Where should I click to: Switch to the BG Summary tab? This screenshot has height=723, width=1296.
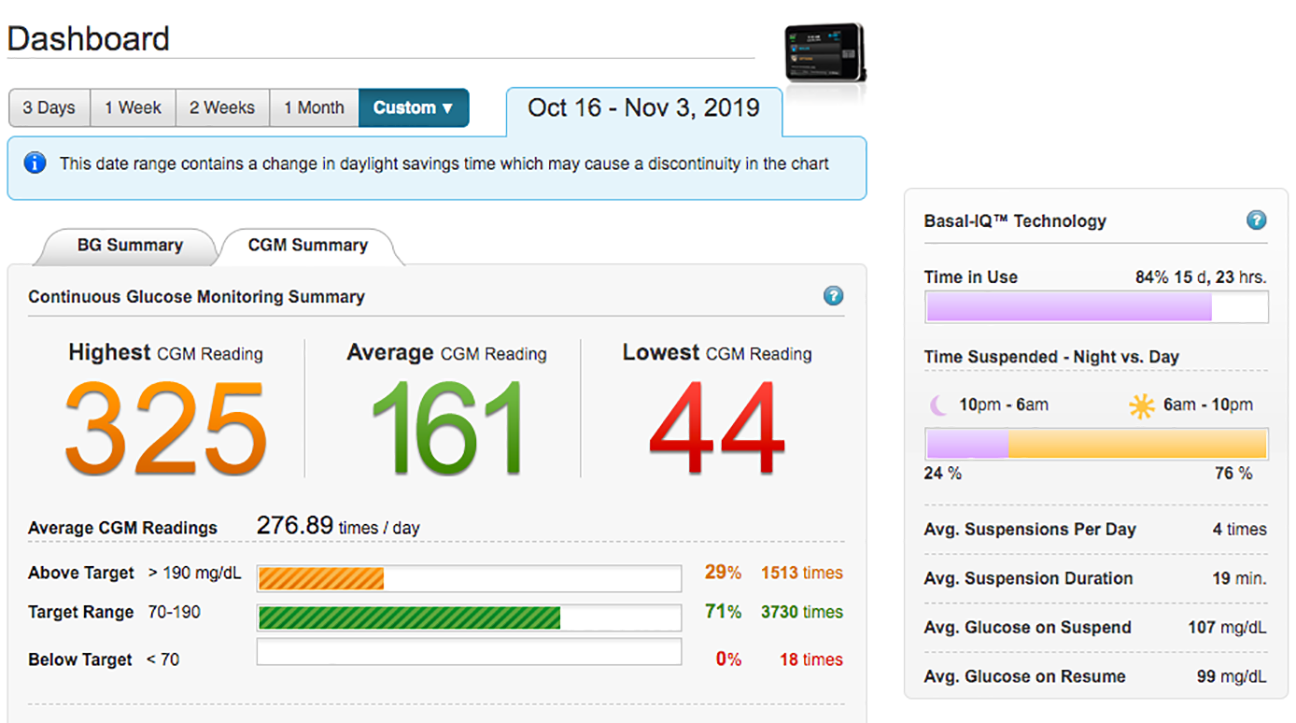[x=130, y=245]
